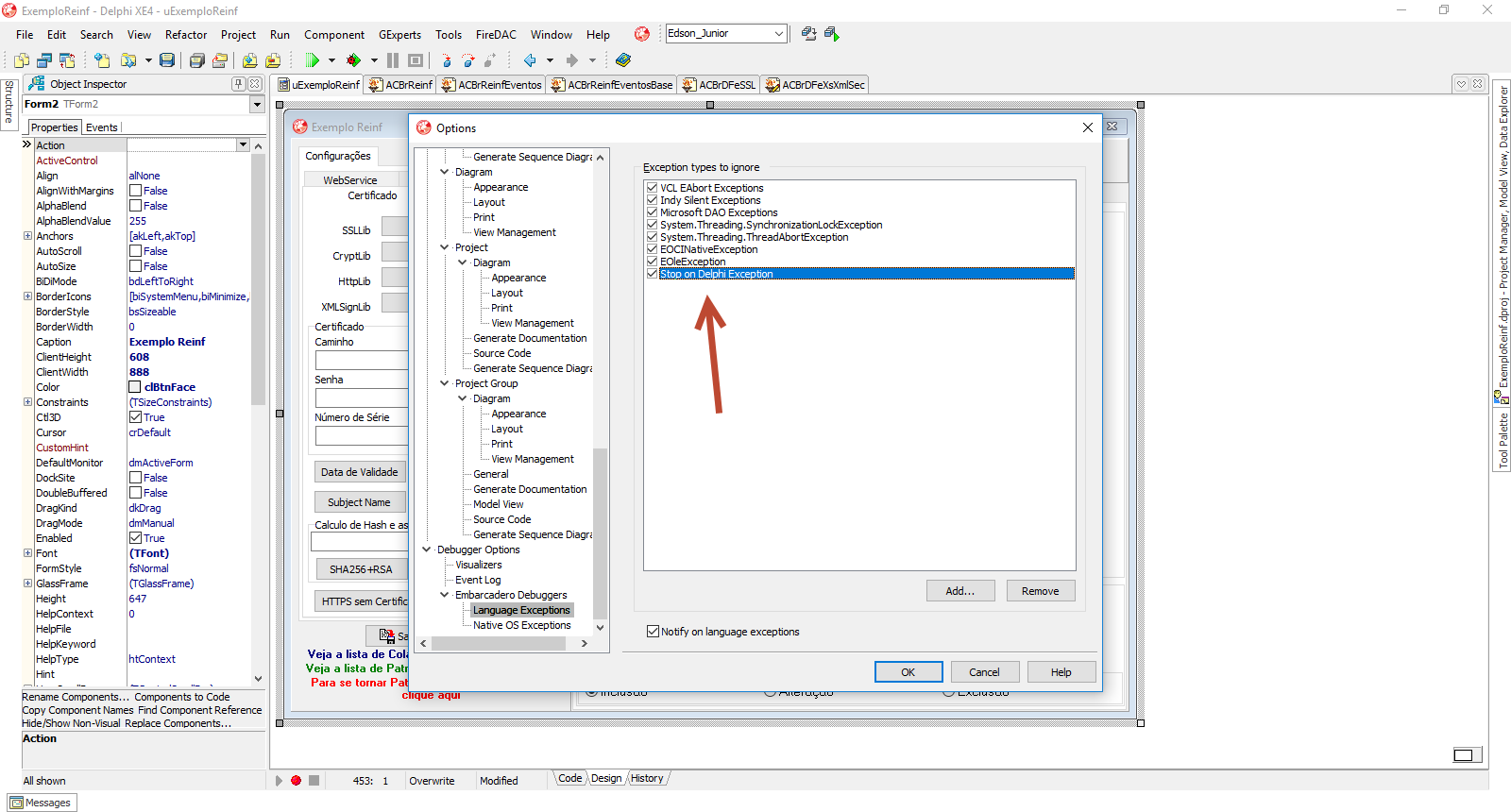Click the blue Back navigation arrow
The image size is (1511, 812).
(x=530, y=60)
